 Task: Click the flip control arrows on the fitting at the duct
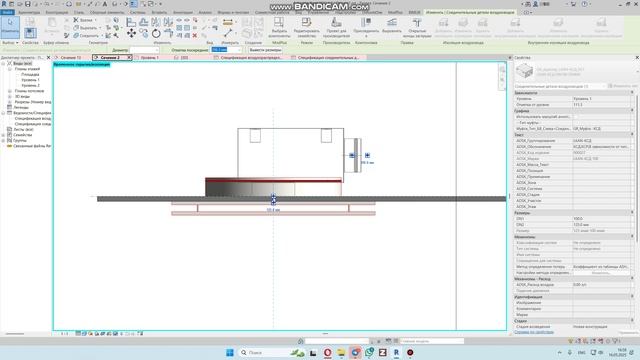273,199
